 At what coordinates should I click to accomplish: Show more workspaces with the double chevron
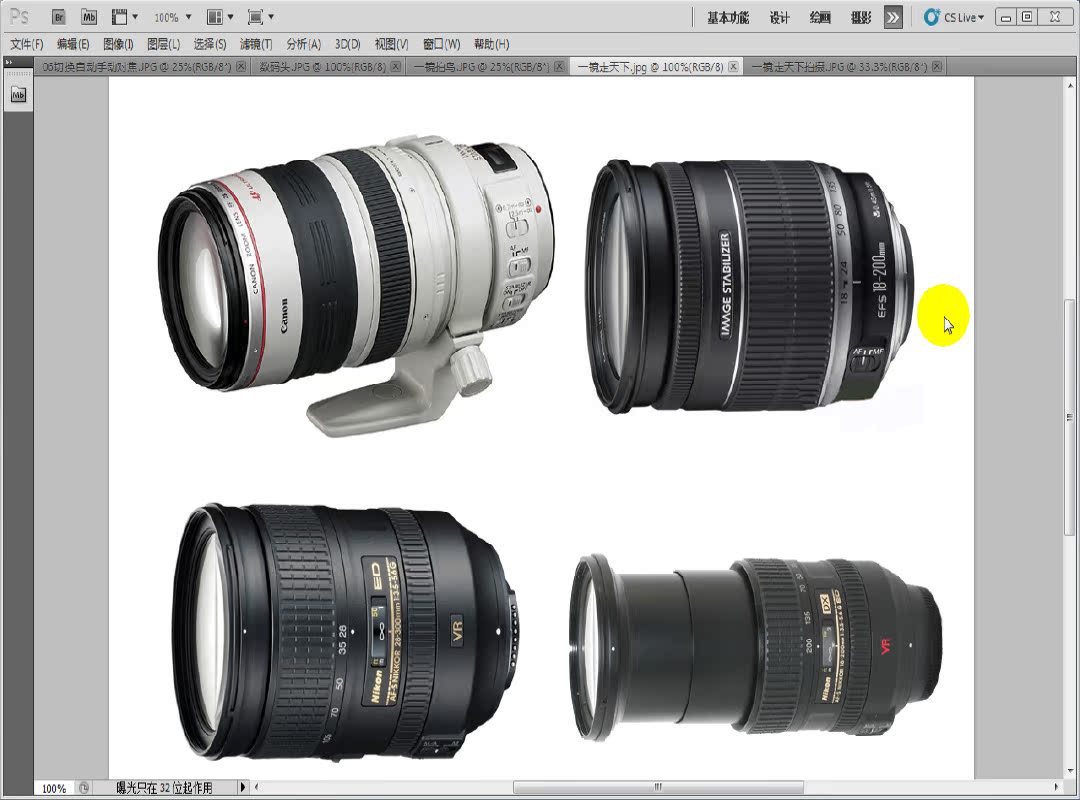coord(893,17)
